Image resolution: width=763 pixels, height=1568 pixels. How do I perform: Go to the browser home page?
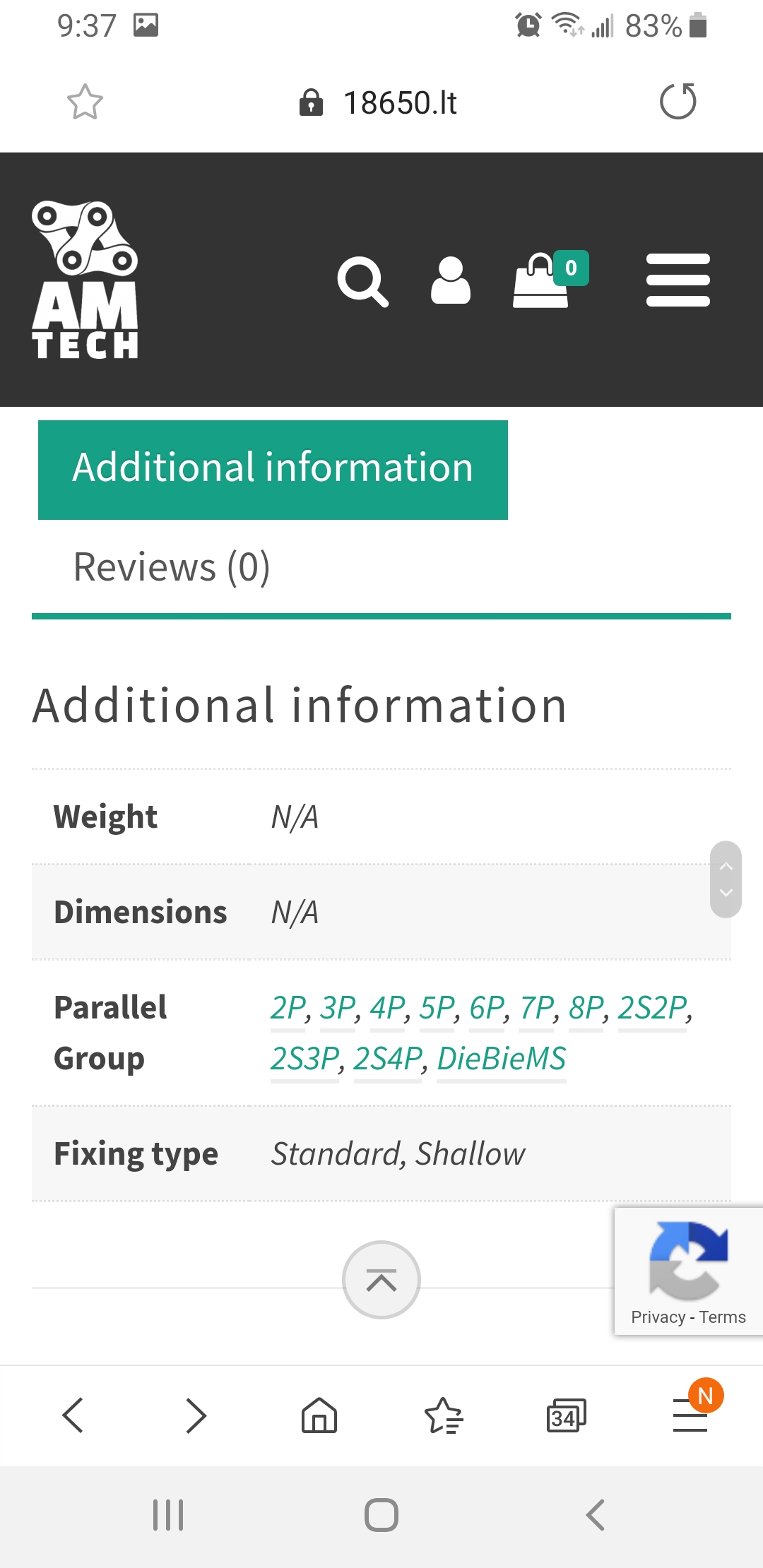coord(319,1415)
